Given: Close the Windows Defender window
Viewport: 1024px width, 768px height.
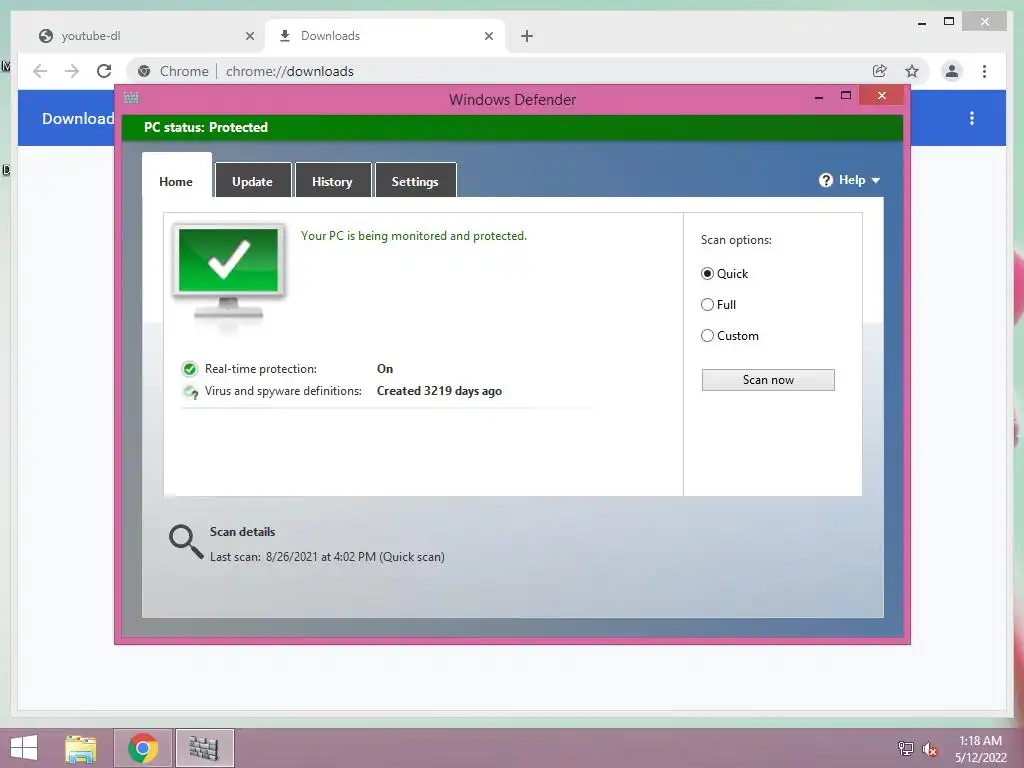Looking at the screenshot, I should 882,95.
